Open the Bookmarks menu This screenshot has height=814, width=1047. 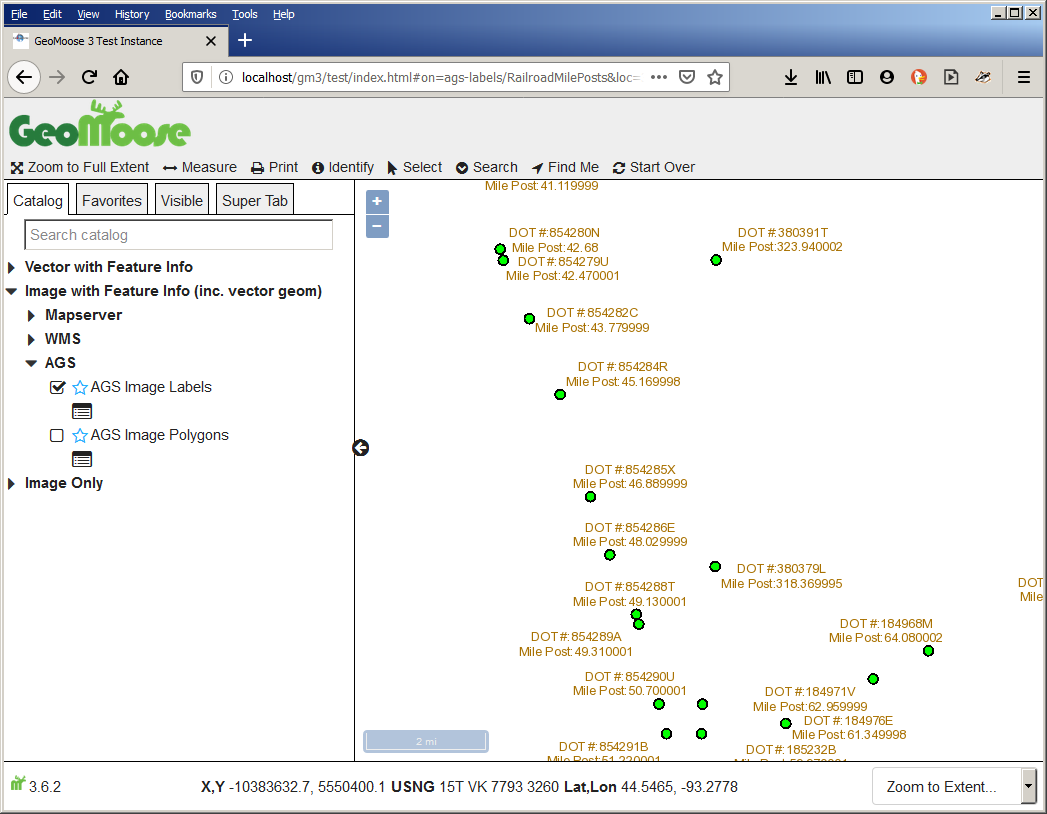tap(190, 14)
